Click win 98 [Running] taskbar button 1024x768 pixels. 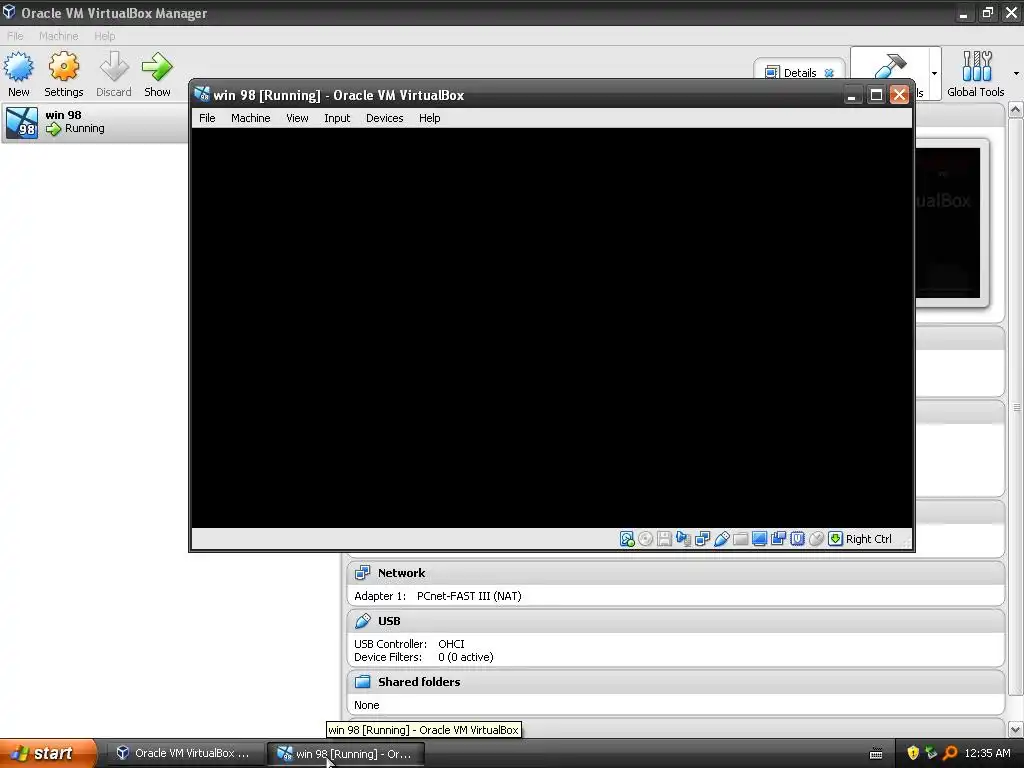[345, 754]
